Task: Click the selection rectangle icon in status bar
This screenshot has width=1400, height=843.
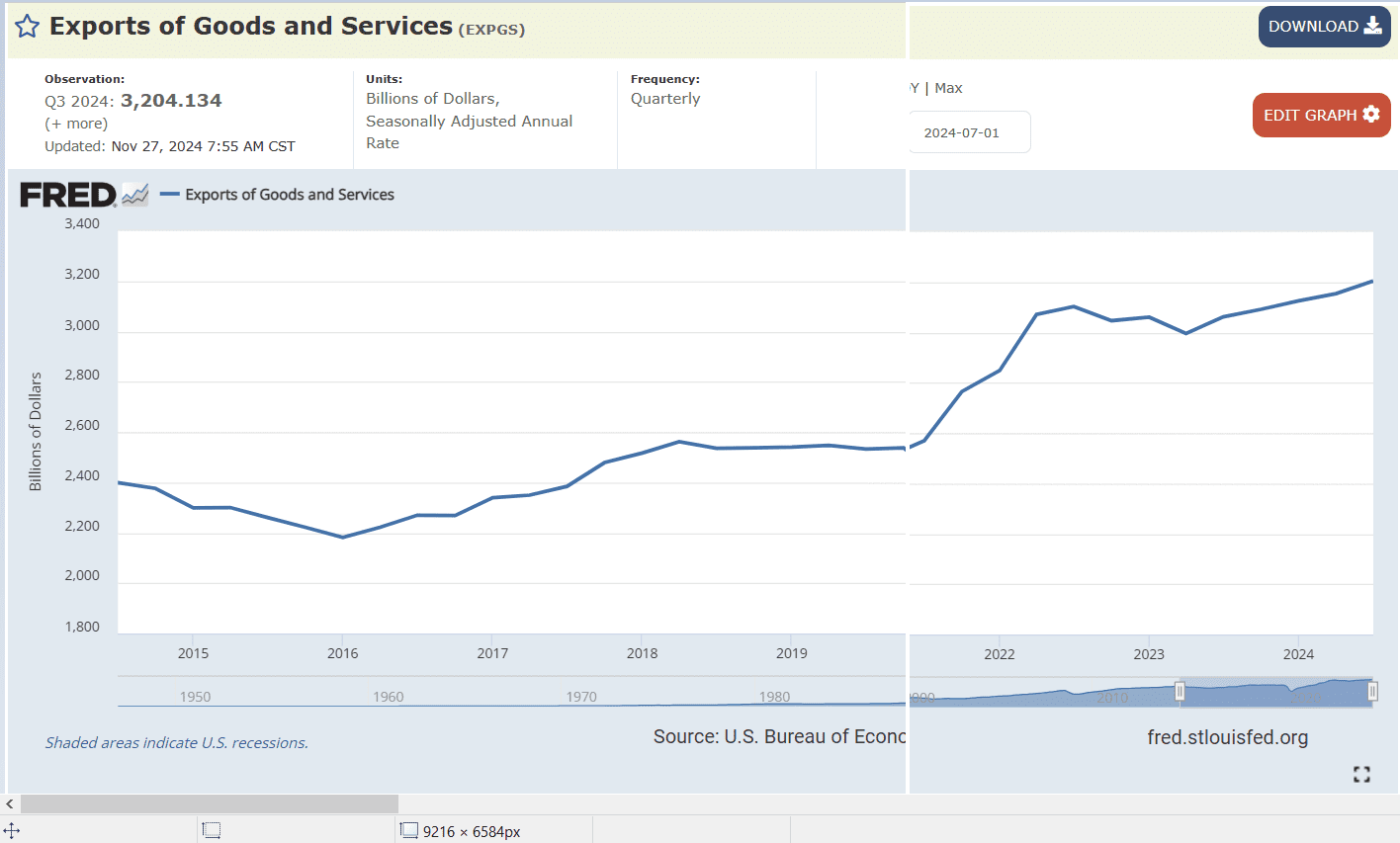Action: pyautogui.click(x=212, y=830)
